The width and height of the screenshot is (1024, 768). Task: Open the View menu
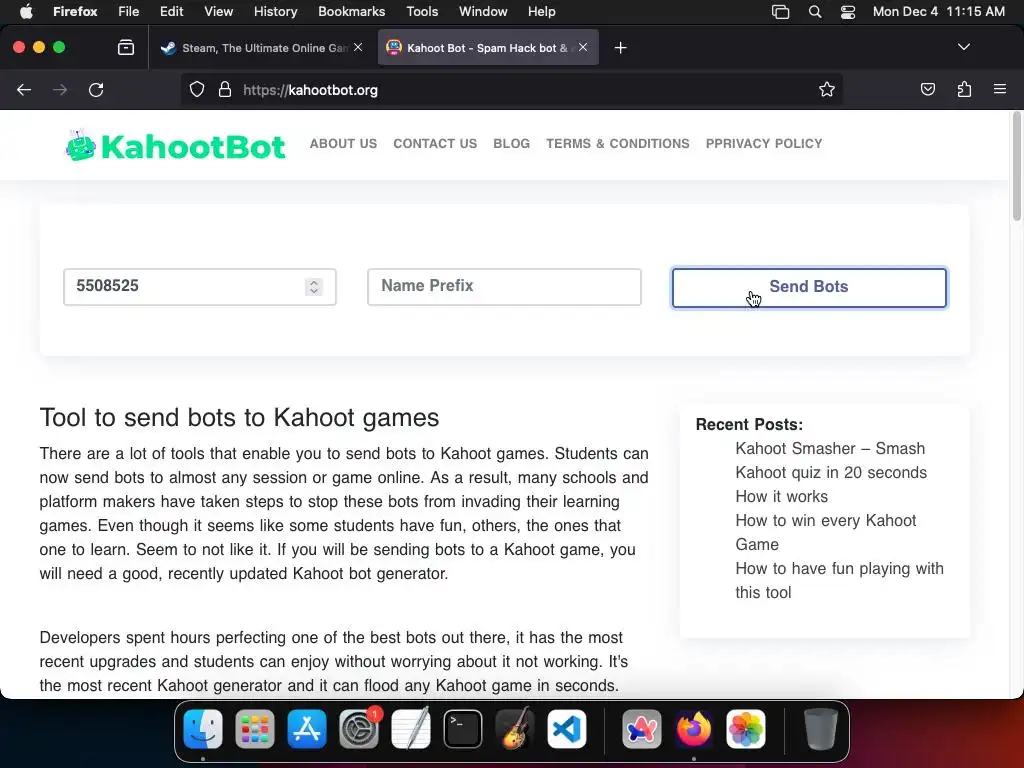coord(218,11)
